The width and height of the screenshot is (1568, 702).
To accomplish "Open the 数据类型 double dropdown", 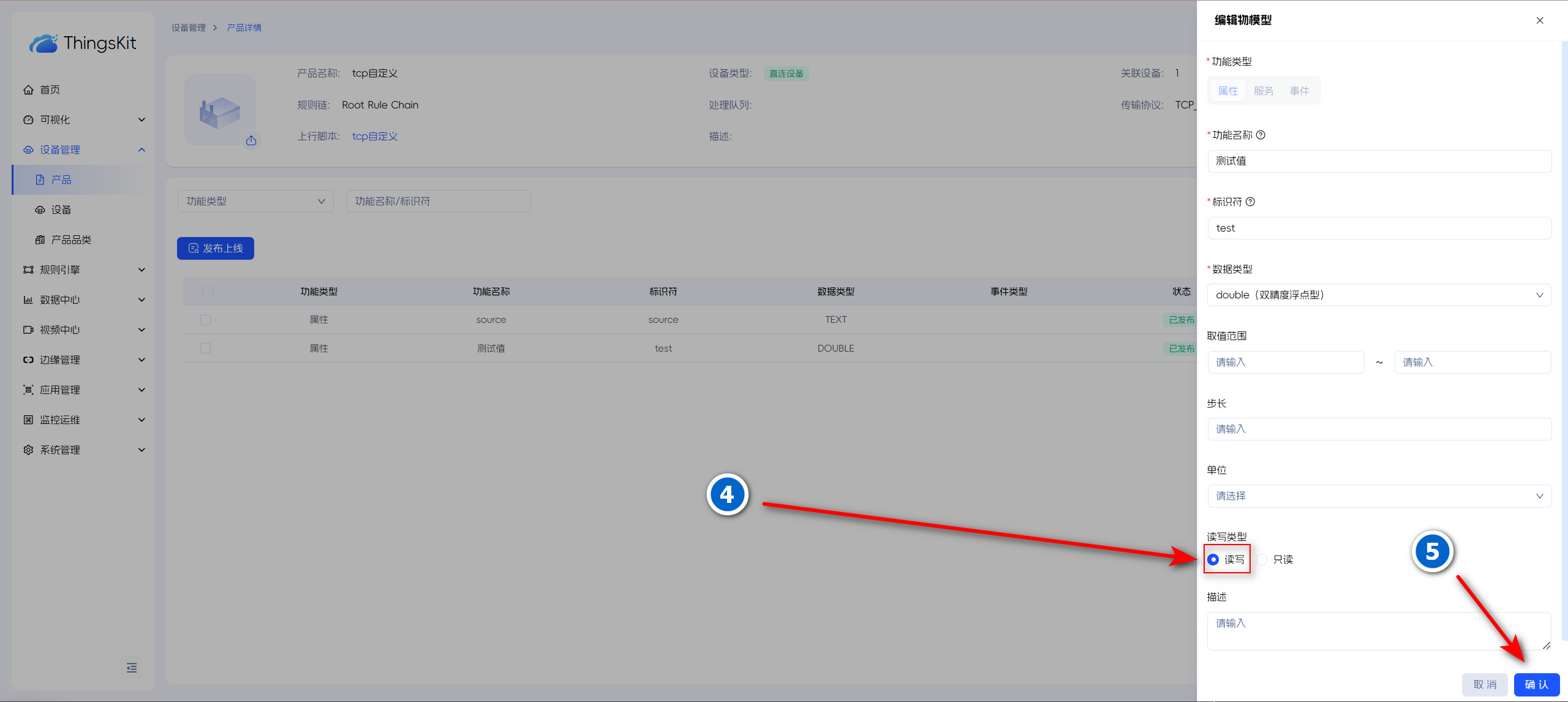I will [x=1379, y=295].
